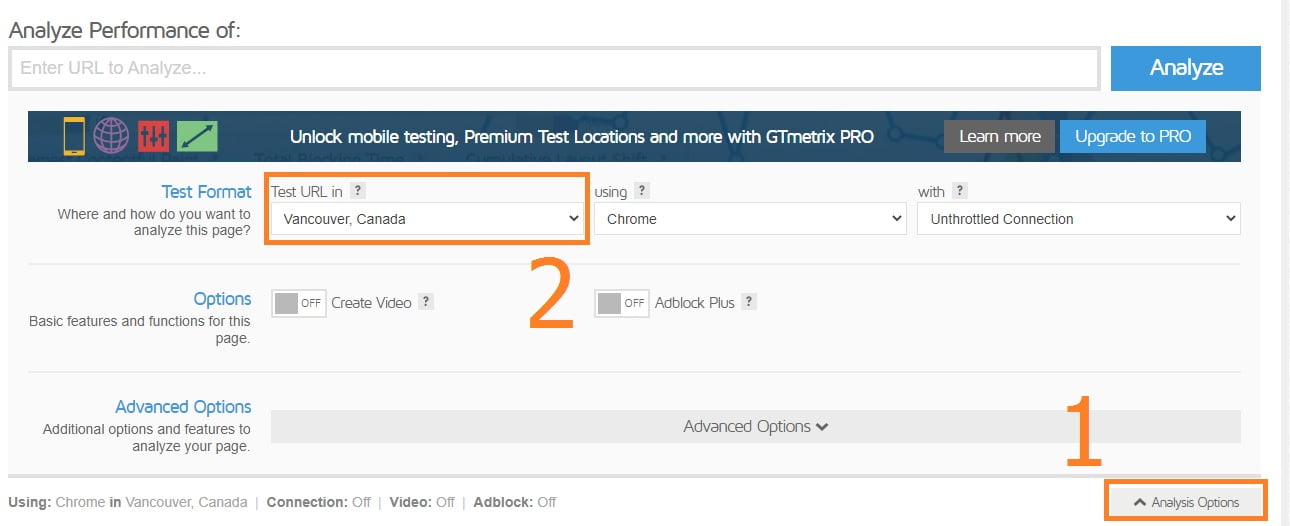The image size is (1290, 526).
Task: Open the Unthrottled Connection dropdown
Action: 1078,219
